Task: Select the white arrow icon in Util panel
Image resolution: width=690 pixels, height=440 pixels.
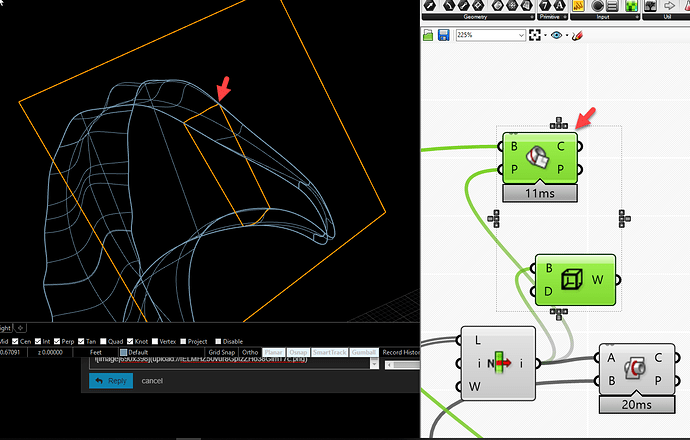Action: tap(669, 5)
